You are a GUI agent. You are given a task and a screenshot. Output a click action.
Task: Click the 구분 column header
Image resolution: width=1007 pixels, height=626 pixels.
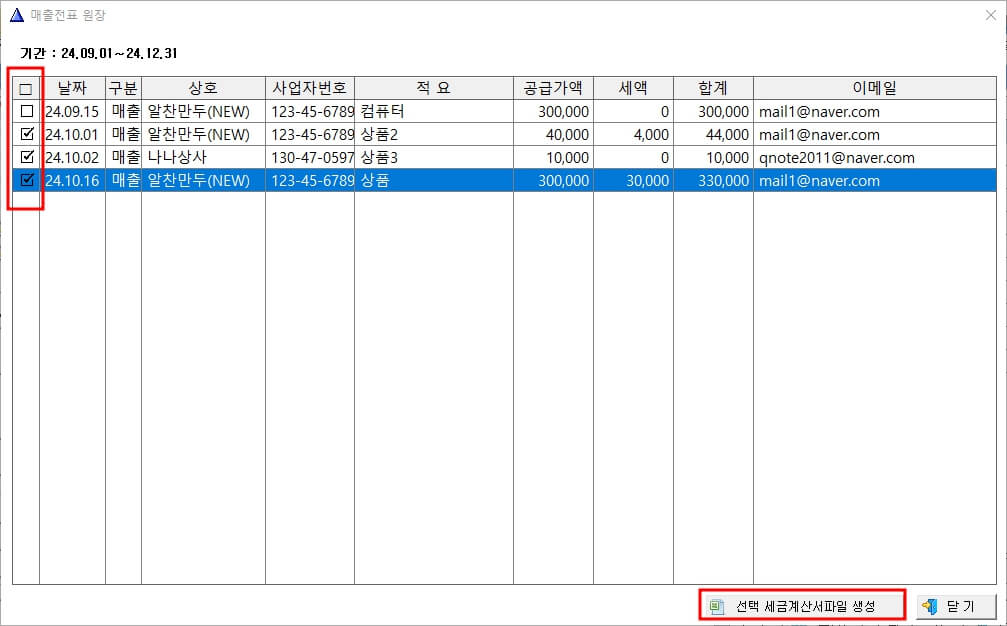123,88
